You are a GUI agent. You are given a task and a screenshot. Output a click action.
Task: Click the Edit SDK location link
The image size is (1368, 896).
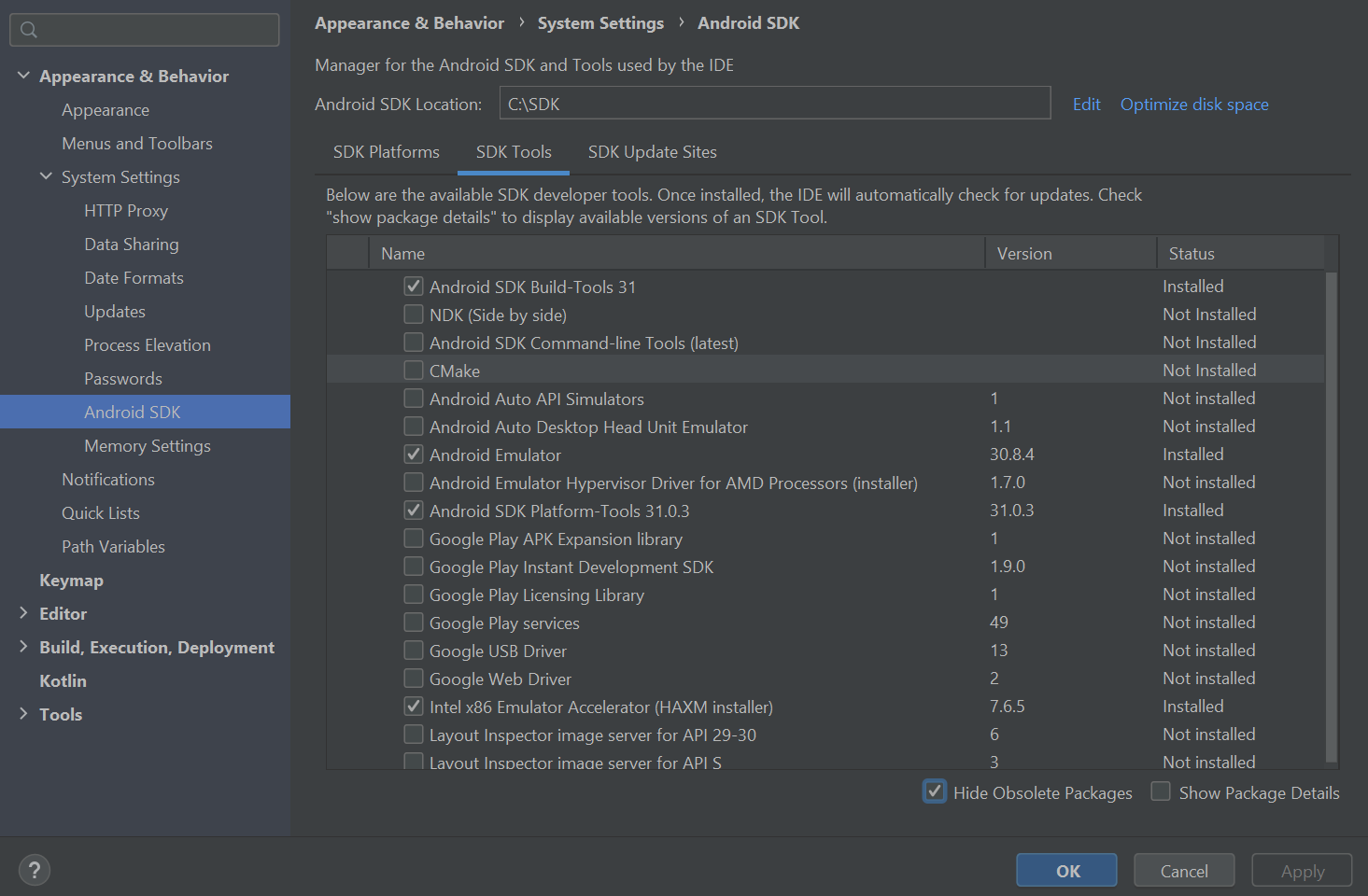pyautogui.click(x=1086, y=105)
